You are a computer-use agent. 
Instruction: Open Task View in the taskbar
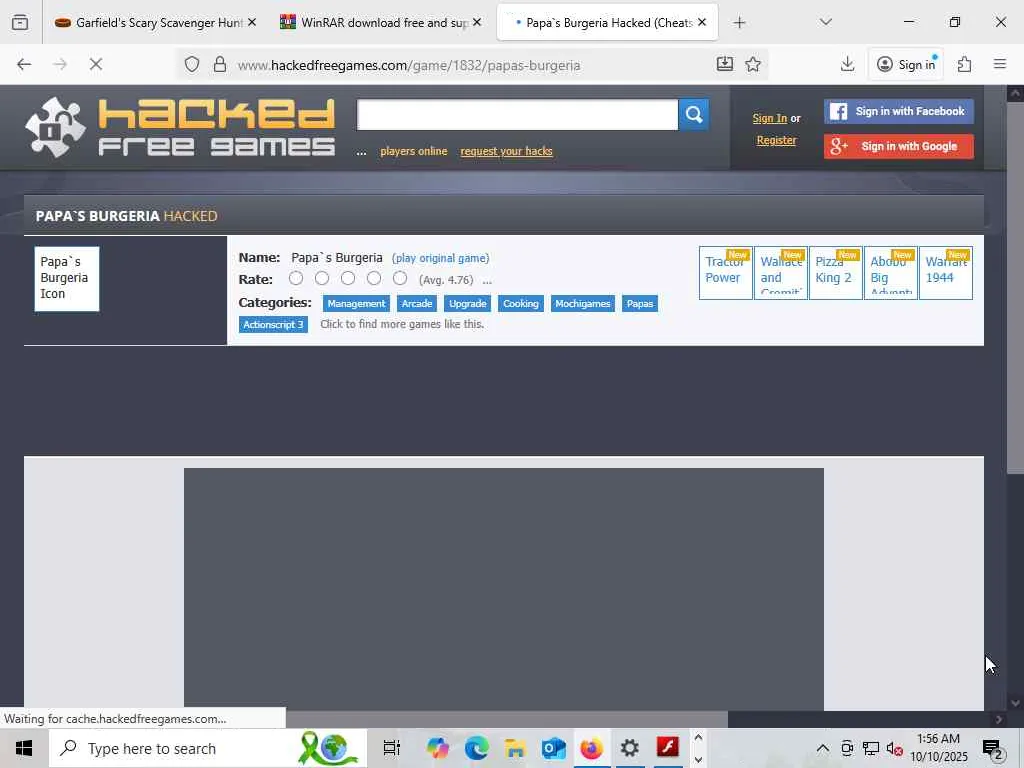tap(391, 748)
